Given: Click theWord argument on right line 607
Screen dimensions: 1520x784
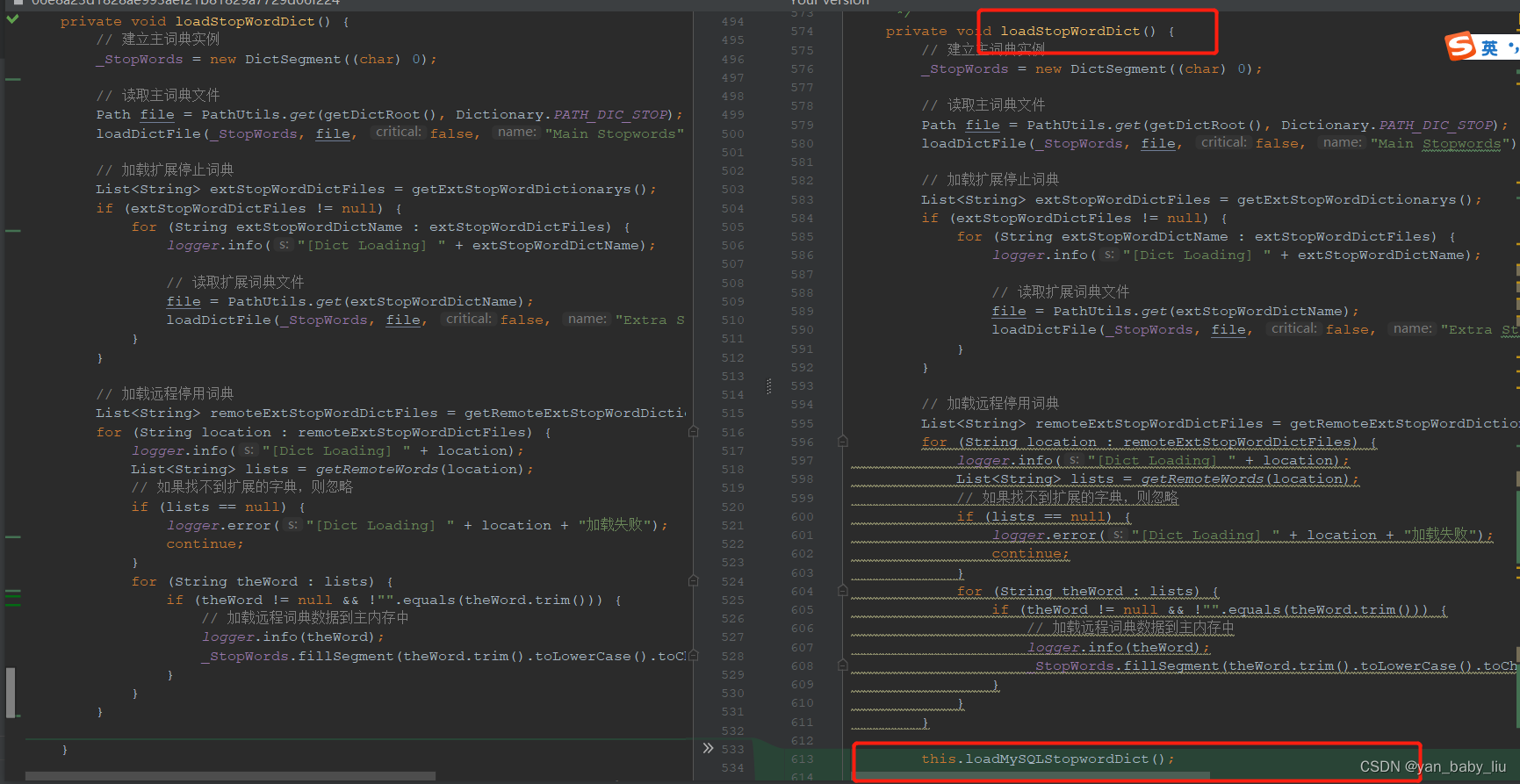Looking at the screenshot, I should pos(1163,647).
